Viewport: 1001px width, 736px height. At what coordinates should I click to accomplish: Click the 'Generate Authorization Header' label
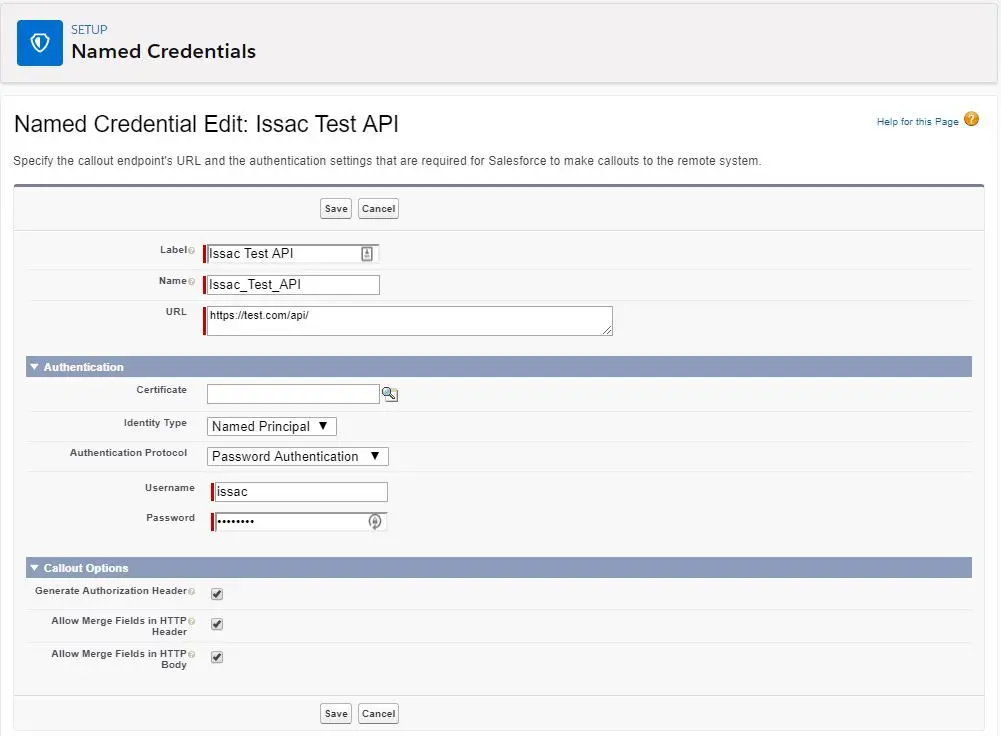click(x=110, y=591)
